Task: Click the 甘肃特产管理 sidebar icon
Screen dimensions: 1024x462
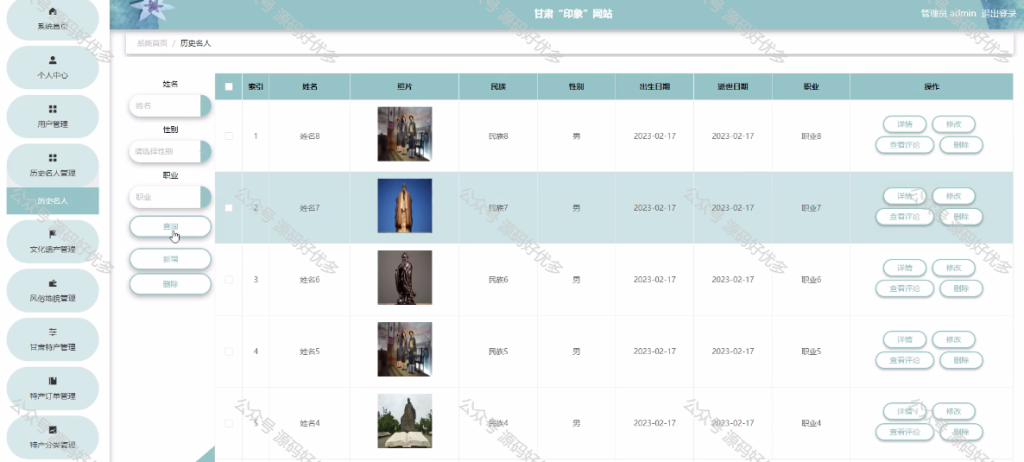Action: pos(53,332)
